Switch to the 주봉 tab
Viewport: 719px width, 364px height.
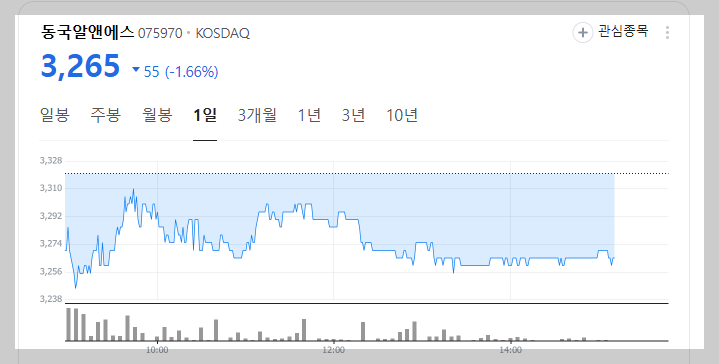(x=105, y=115)
